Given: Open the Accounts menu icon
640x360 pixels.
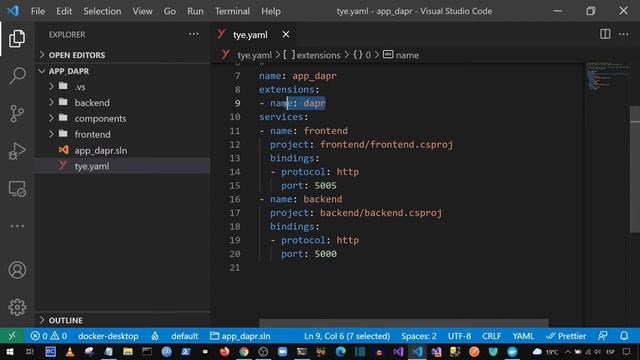Looking at the screenshot, I should (17, 270).
